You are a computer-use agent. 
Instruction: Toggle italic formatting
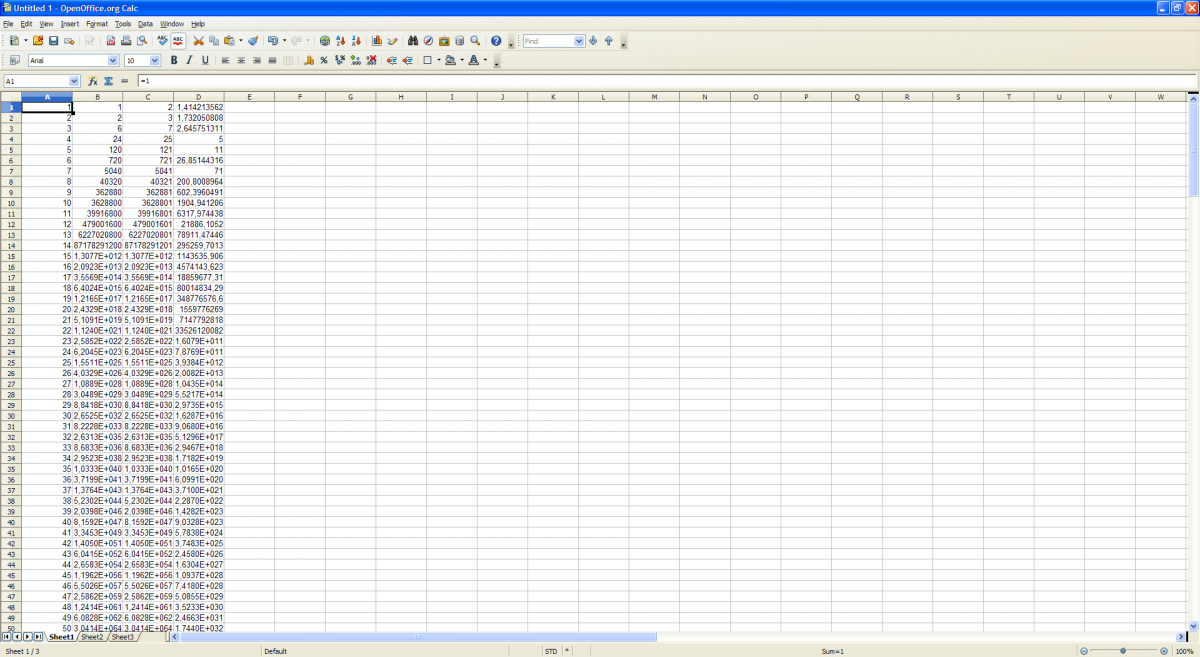point(189,61)
